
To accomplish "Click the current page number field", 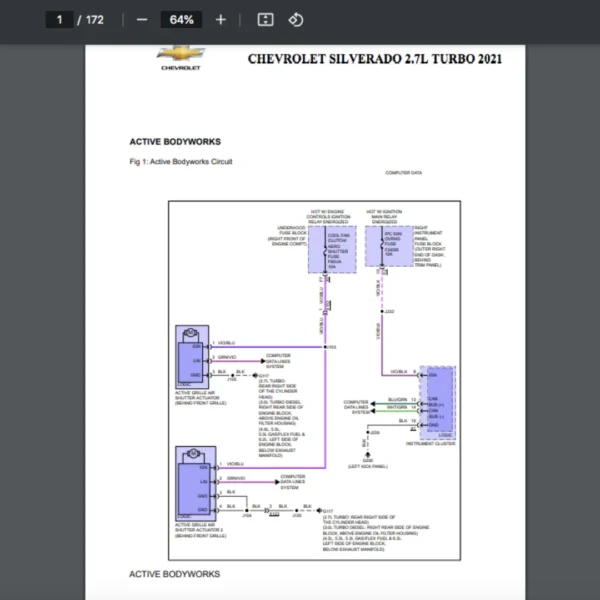I will [59, 20].
